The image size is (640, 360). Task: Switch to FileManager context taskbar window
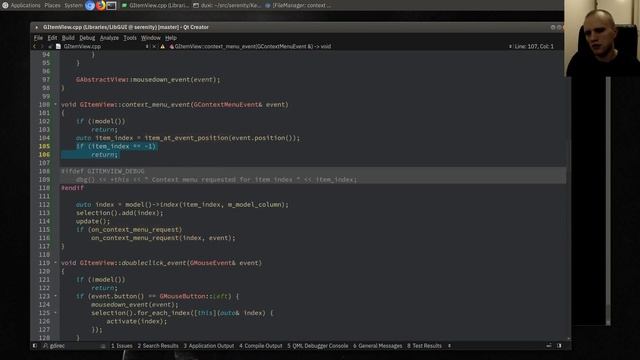298,5
